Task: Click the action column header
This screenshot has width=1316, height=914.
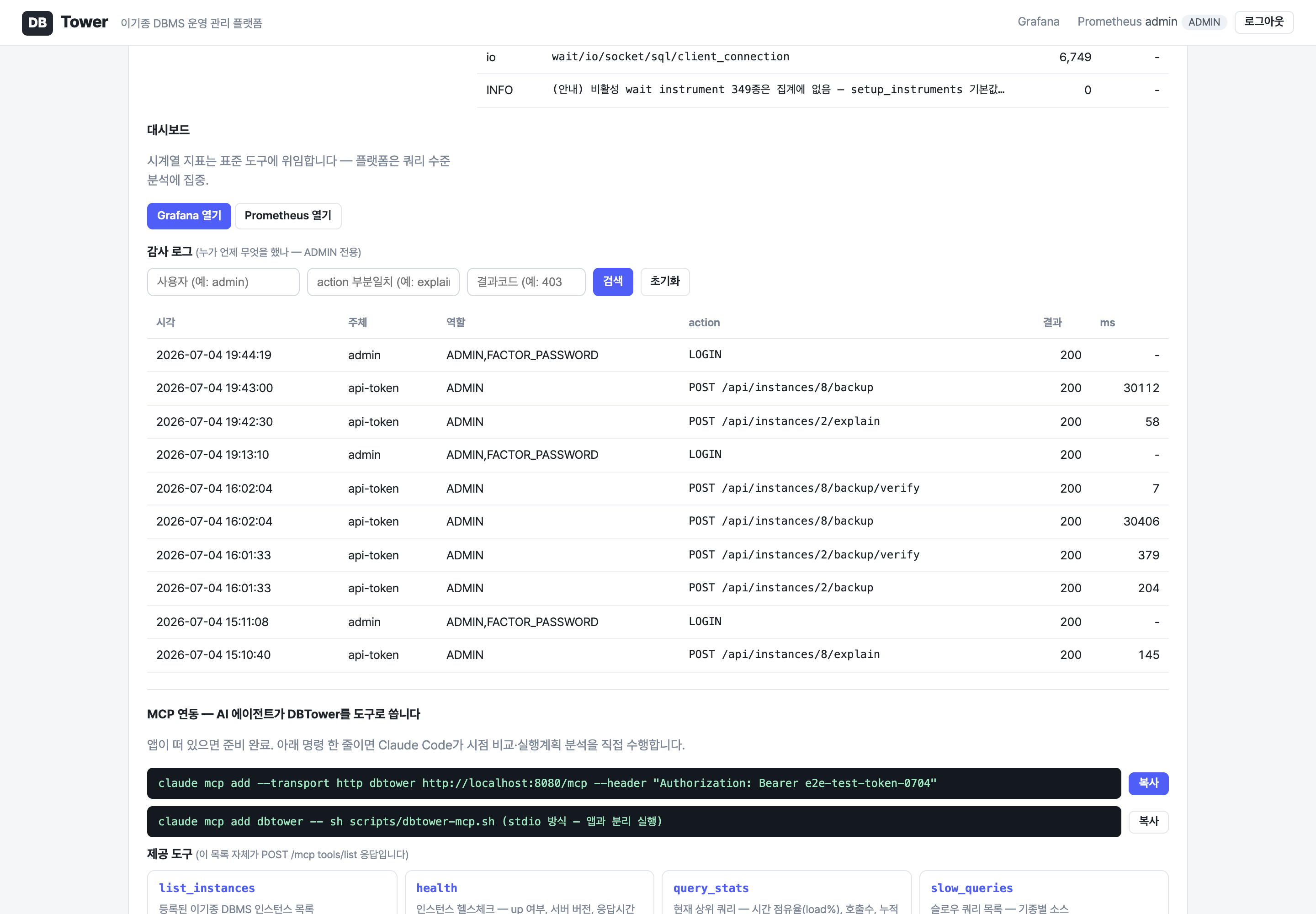Action: pyautogui.click(x=704, y=323)
